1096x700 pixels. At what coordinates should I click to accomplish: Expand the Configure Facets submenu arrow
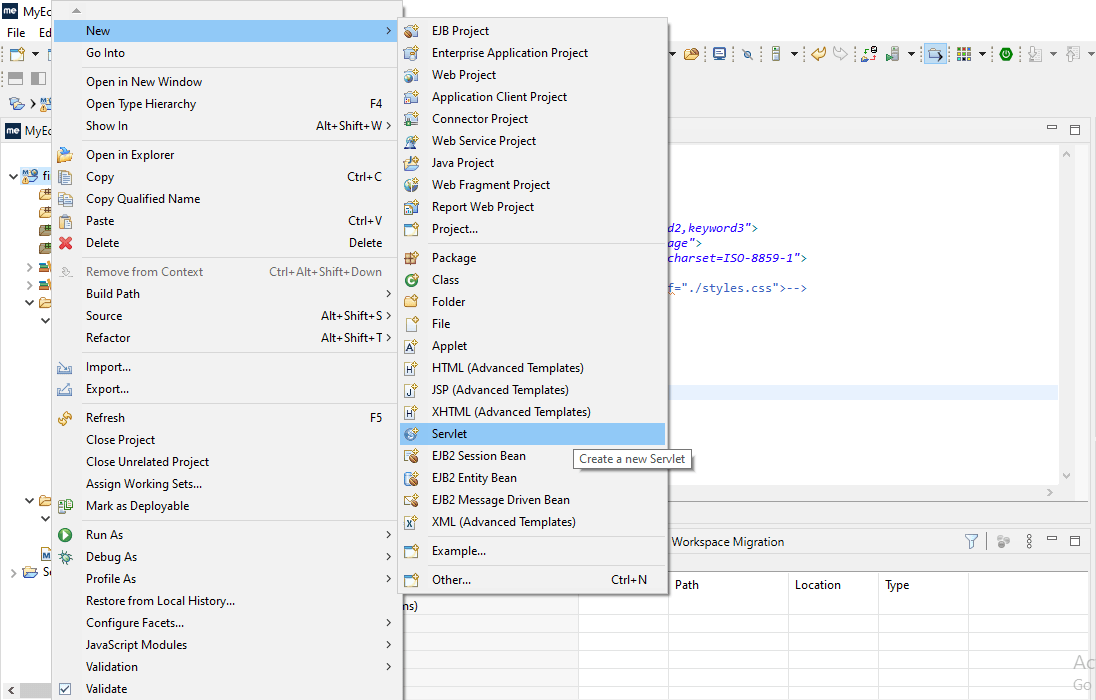coord(389,623)
